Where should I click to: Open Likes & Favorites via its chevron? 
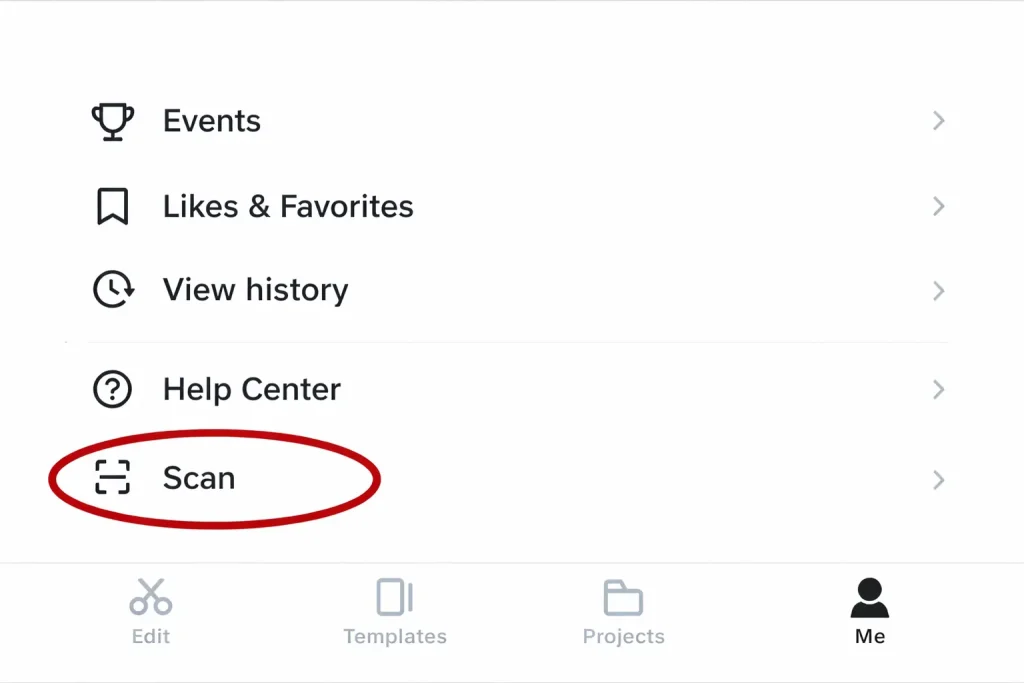pyautogui.click(x=938, y=206)
